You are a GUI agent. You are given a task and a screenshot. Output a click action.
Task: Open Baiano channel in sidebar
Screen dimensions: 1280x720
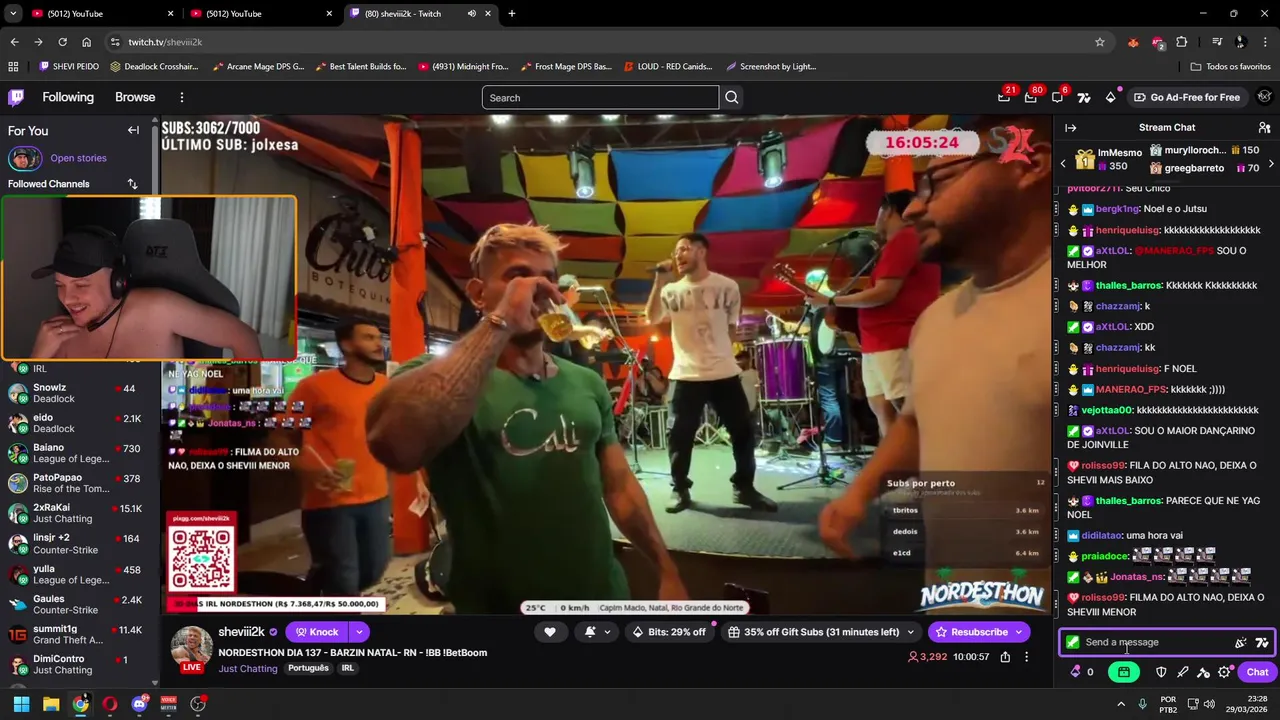point(78,453)
